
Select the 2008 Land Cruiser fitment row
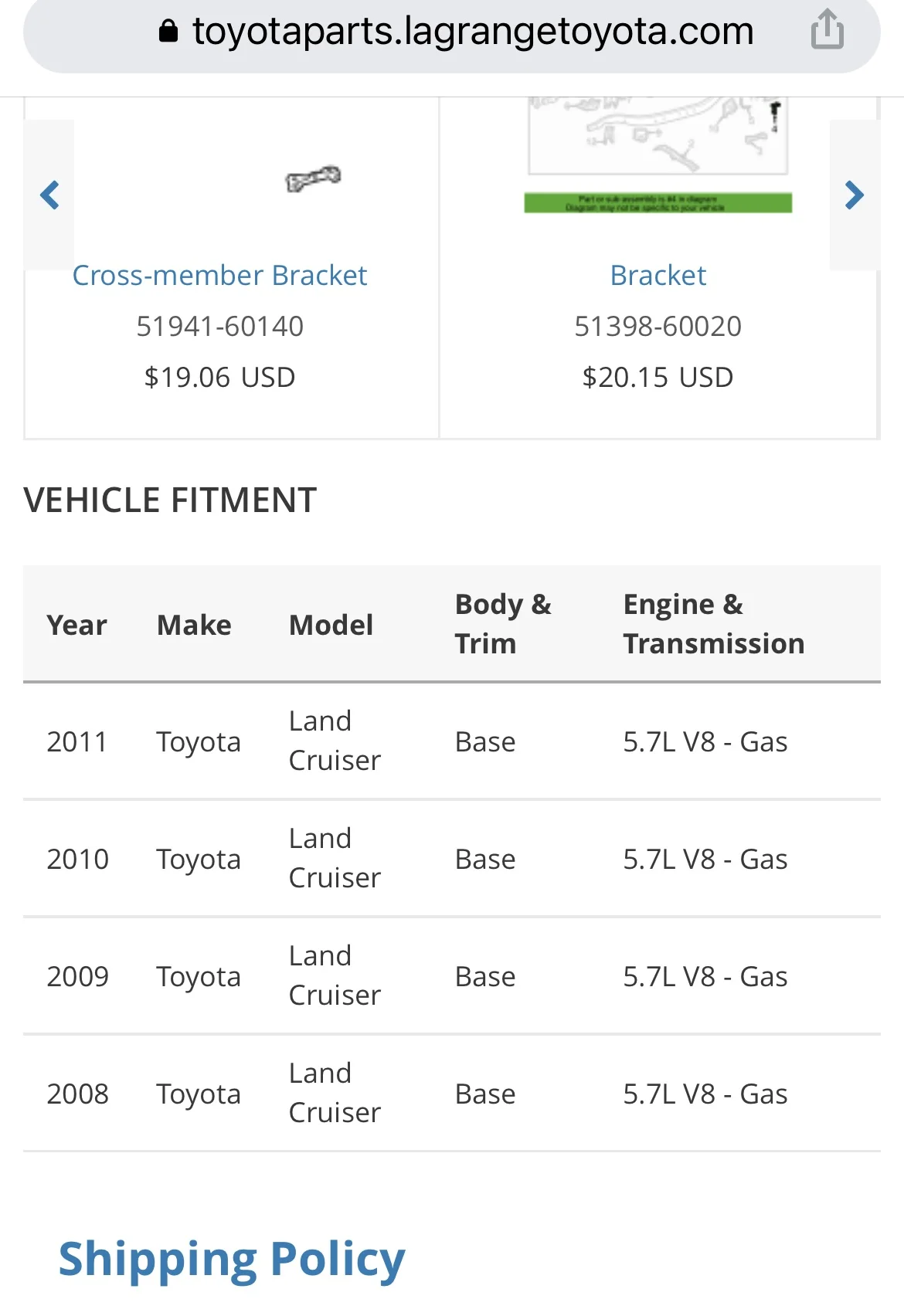coord(451,1094)
